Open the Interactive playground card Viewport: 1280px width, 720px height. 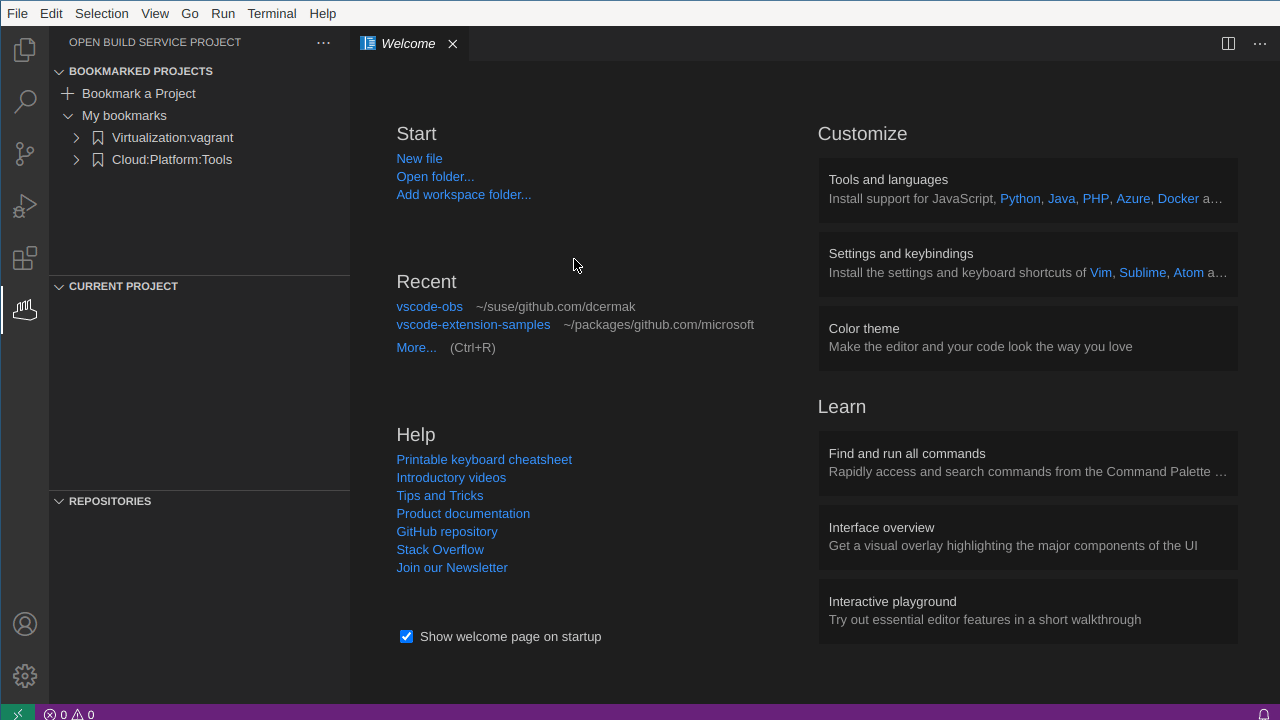tap(1028, 611)
